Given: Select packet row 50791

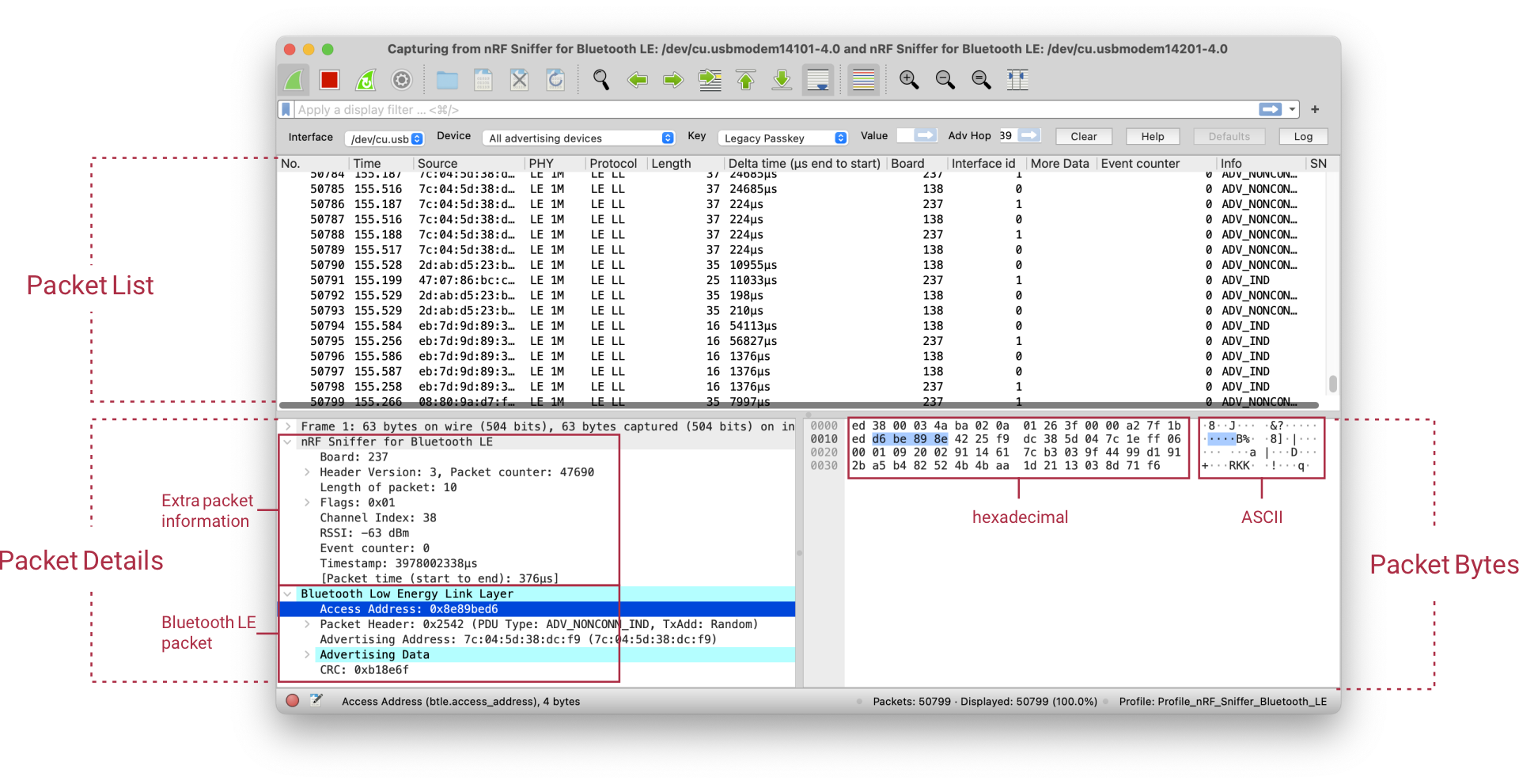Looking at the screenshot, I should click(801, 280).
